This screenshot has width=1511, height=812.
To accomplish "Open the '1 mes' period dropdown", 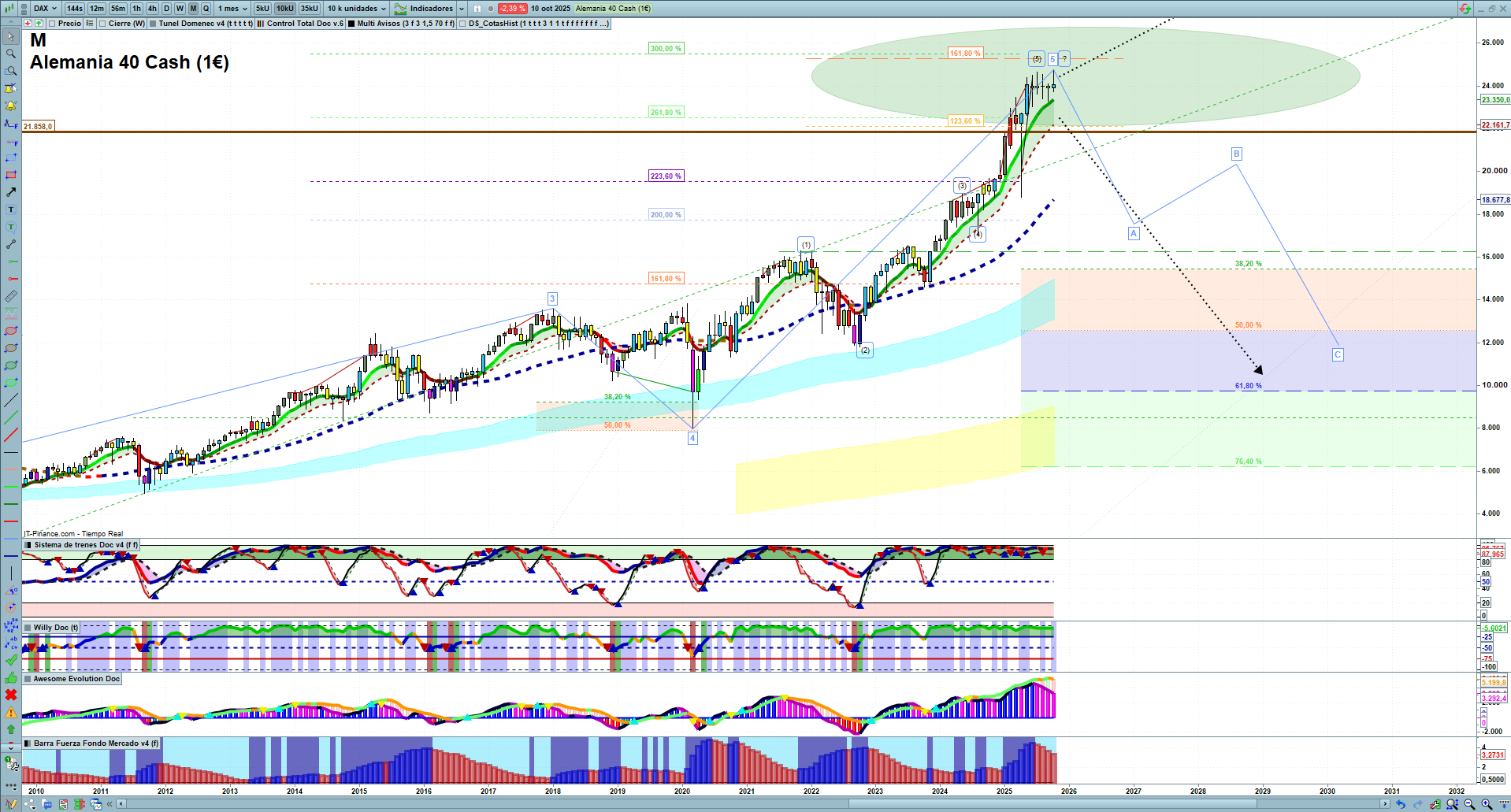I will click(232, 9).
